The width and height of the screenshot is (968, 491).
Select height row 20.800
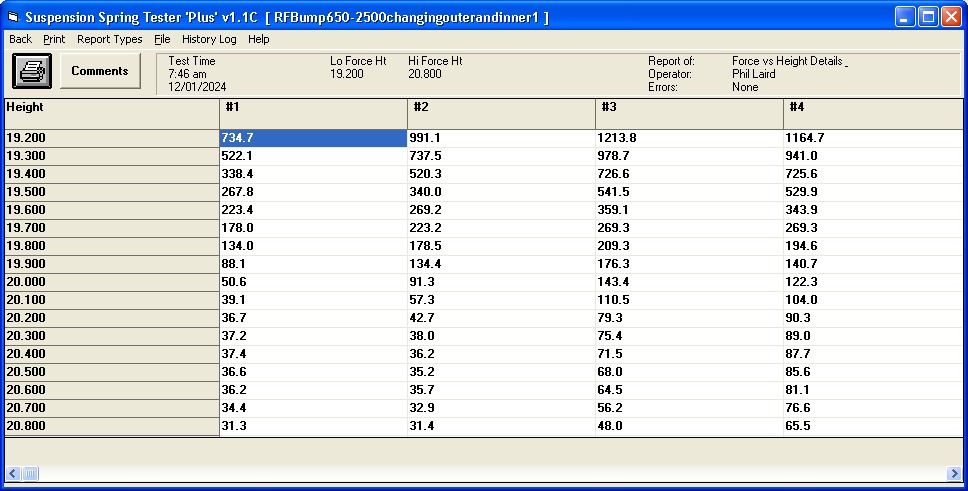coord(112,426)
